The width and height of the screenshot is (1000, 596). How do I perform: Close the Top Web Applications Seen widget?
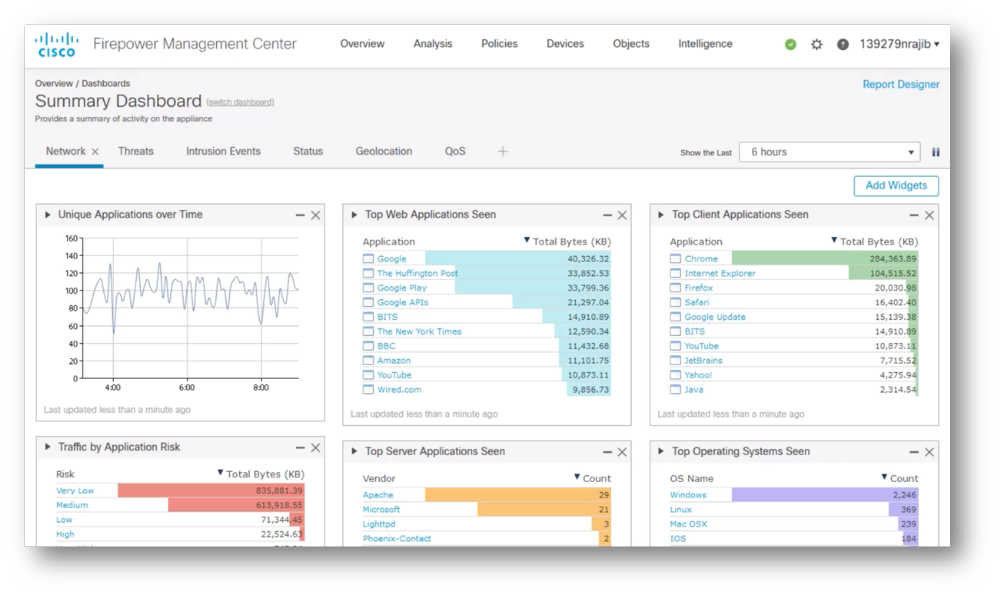tap(622, 215)
